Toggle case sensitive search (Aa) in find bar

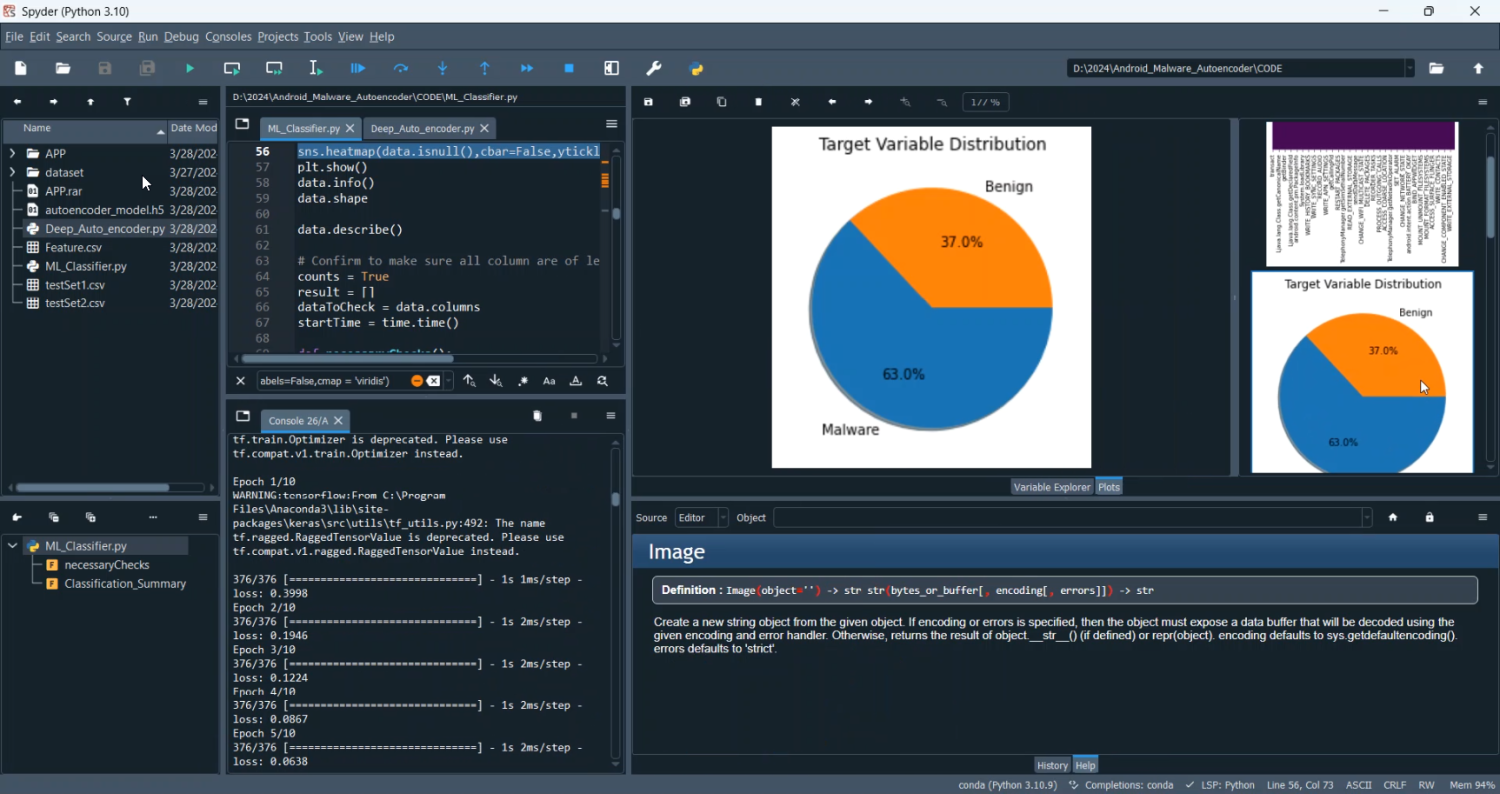click(549, 381)
